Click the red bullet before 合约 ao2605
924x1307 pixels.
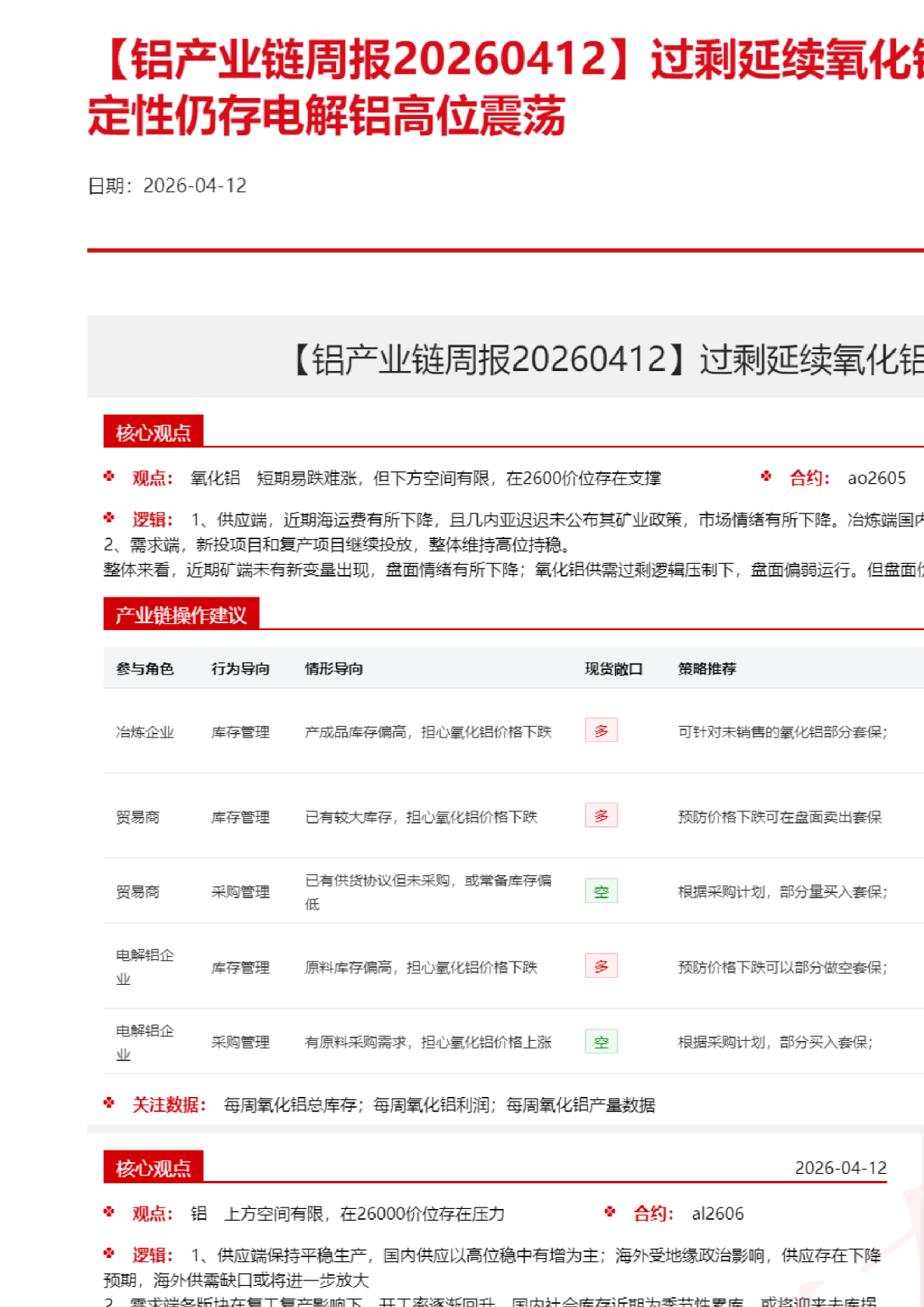[766, 476]
